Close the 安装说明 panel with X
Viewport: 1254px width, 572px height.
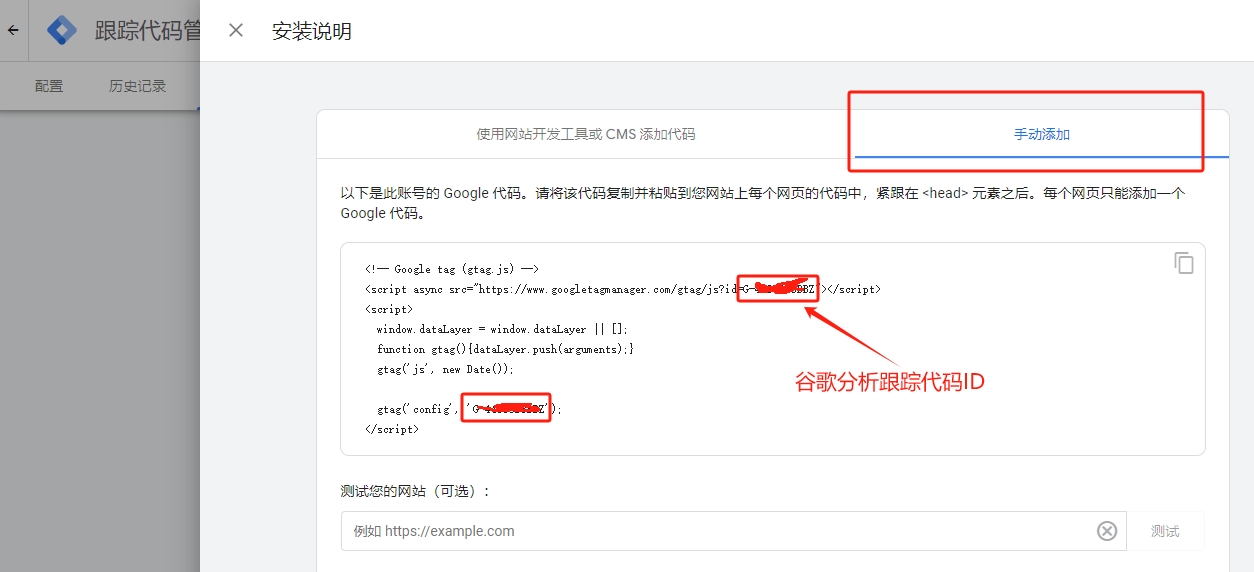(236, 30)
